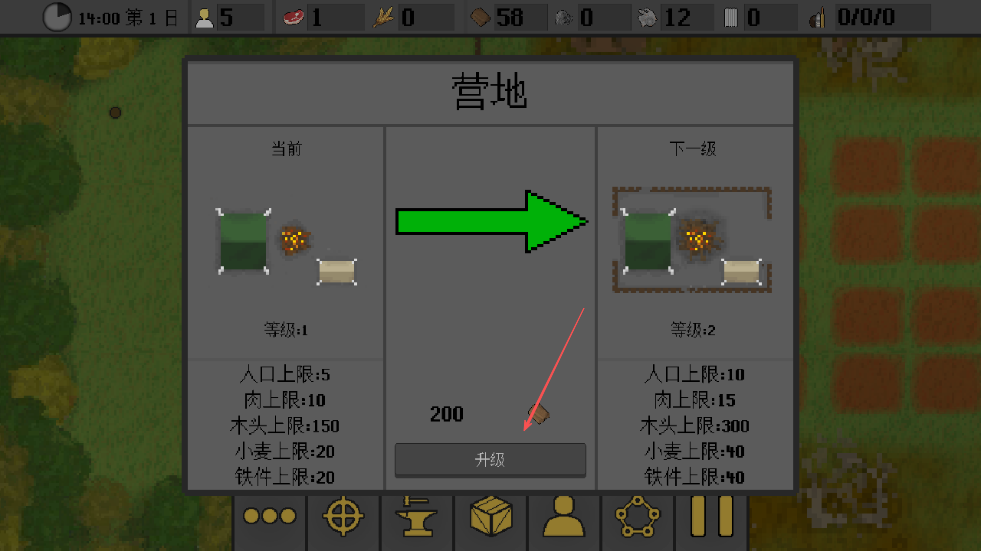Screen dimensions: 981x551
Task: Open the three-dots more menu
Action: 270,516
